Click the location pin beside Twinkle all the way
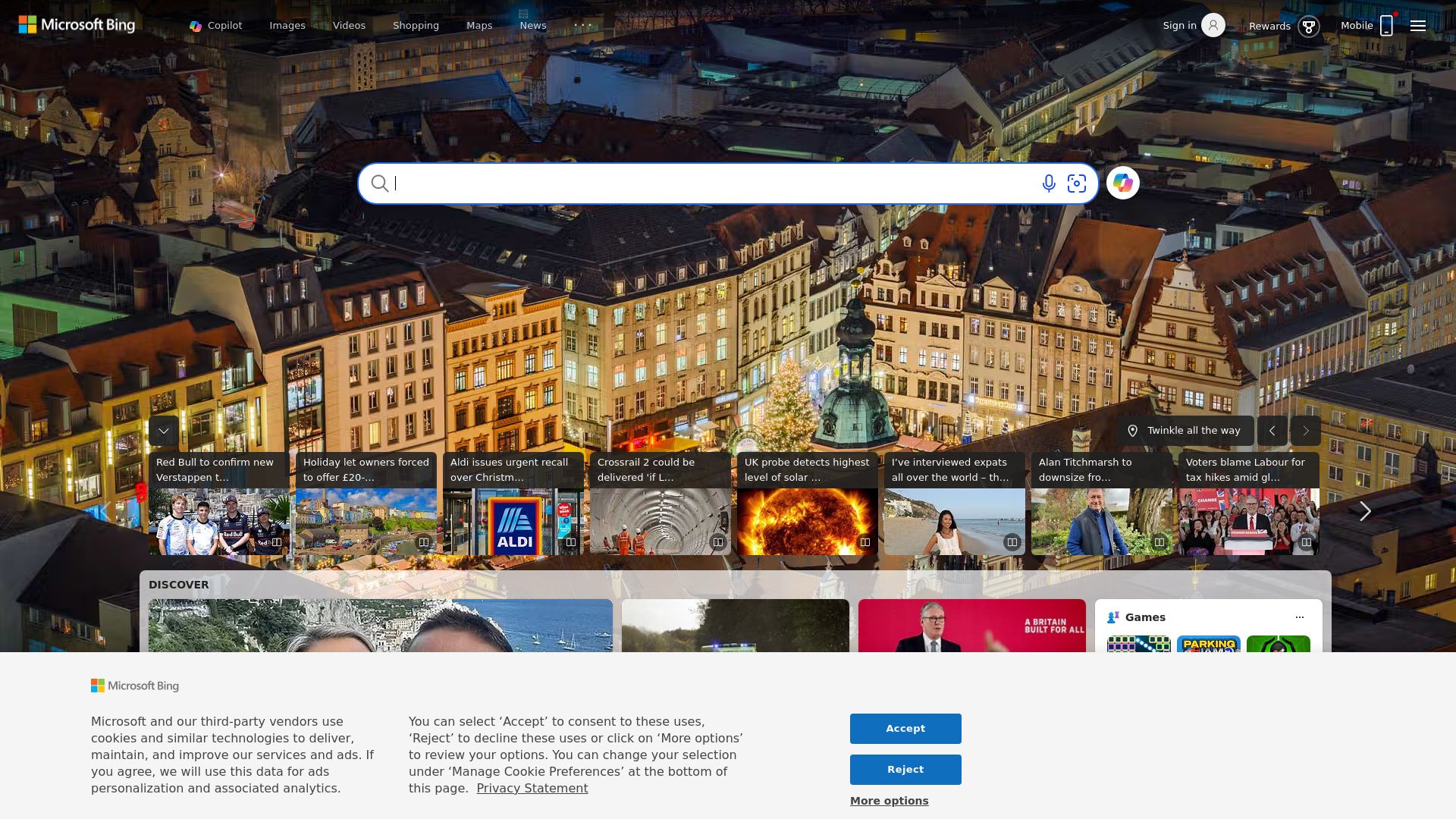 click(x=1133, y=431)
